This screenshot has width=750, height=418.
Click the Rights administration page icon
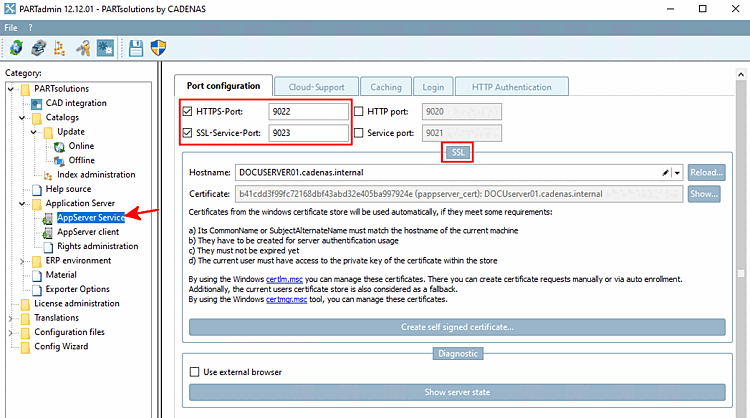pyautogui.click(x=48, y=247)
